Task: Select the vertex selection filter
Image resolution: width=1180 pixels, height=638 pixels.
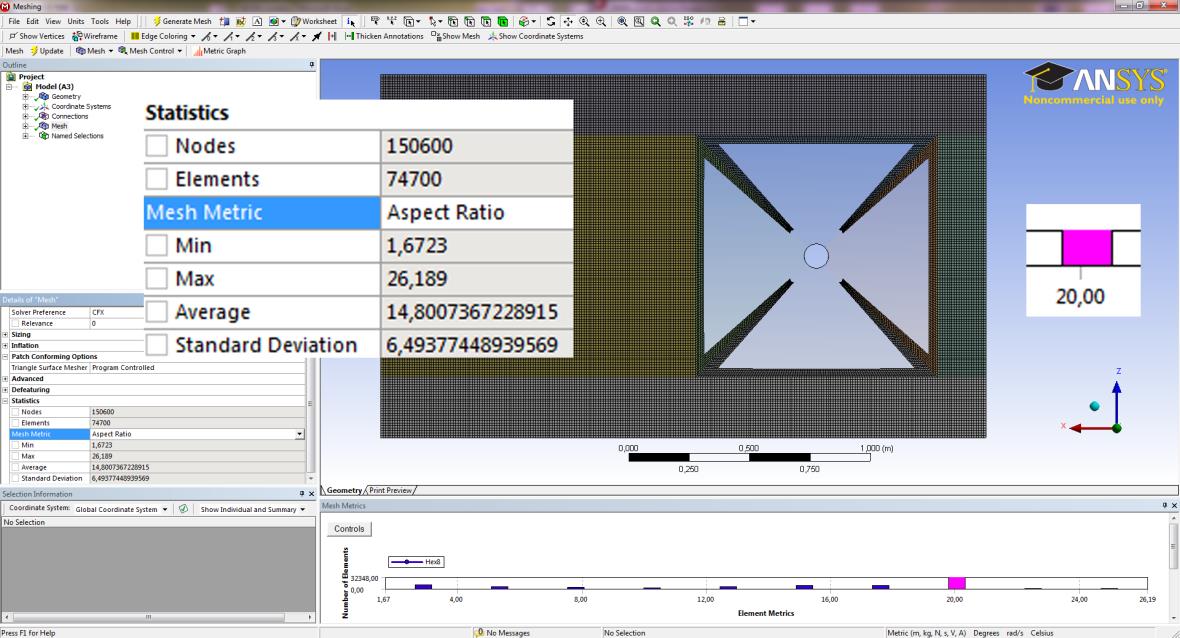Action: pyautogui.click(x=453, y=21)
